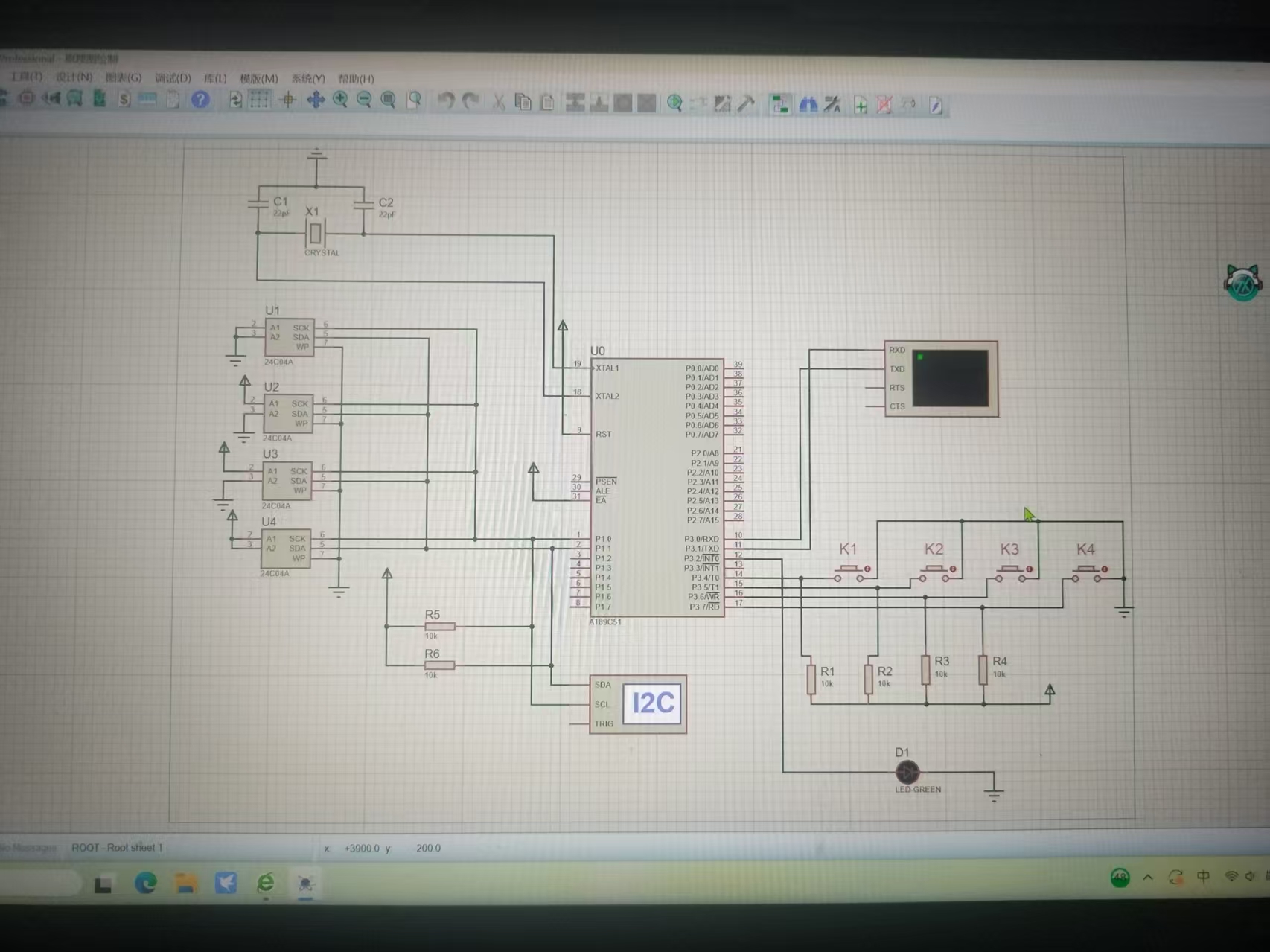Click the New Sheet green plus icon
Viewport: 1270px width, 952px height.
click(861, 106)
